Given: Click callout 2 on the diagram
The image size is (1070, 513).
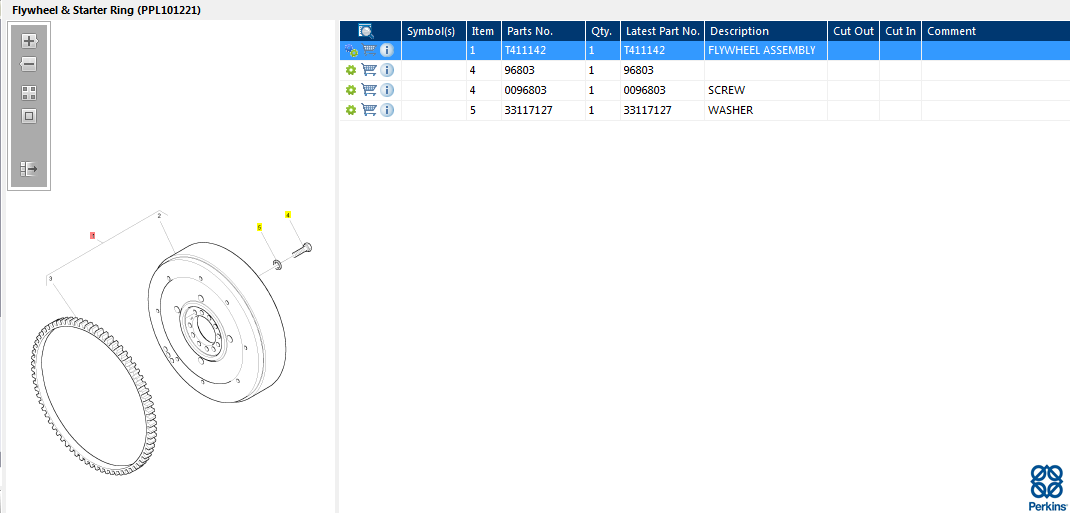Looking at the screenshot, I should pyautogui.click(x=159, y=216).
